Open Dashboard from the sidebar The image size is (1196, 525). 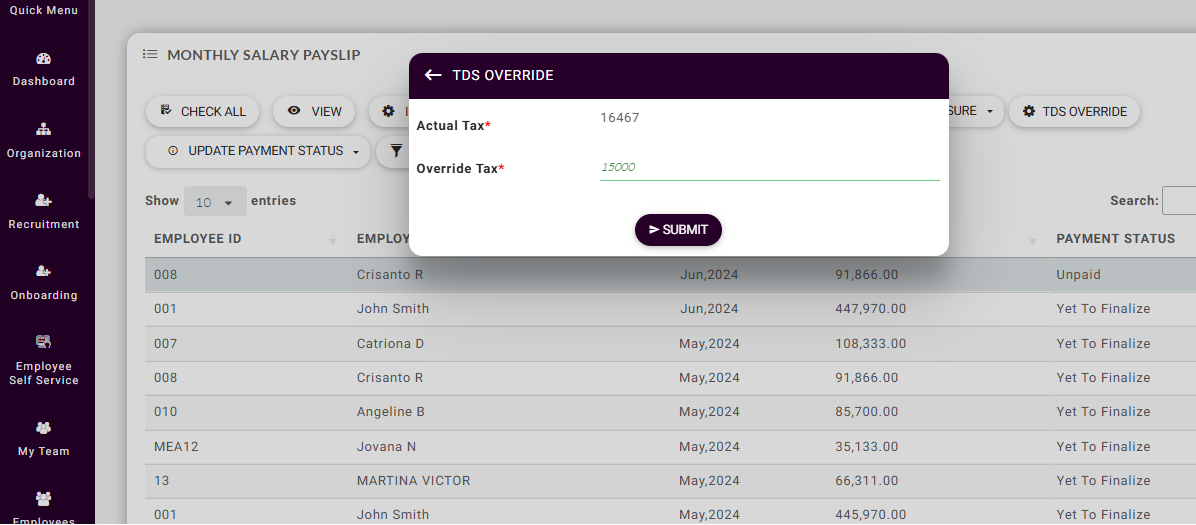(x=44, y=69)
